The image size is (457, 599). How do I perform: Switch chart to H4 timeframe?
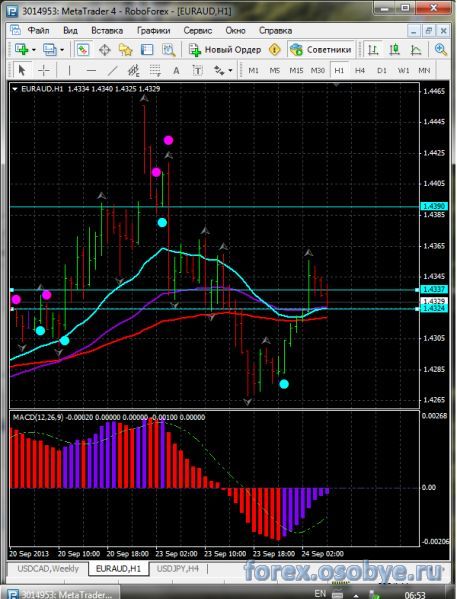click(x=360, y=70)
